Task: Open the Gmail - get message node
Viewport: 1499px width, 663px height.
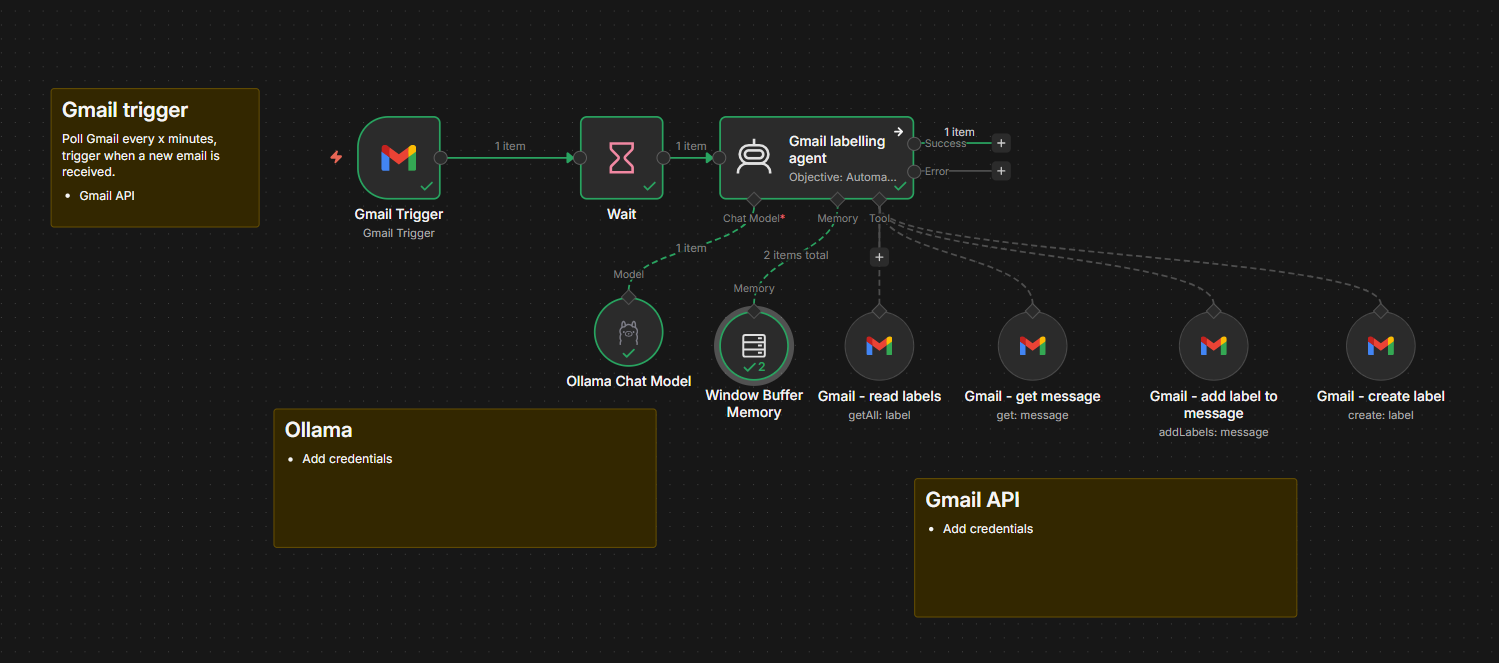Action: click(1032, 346)
